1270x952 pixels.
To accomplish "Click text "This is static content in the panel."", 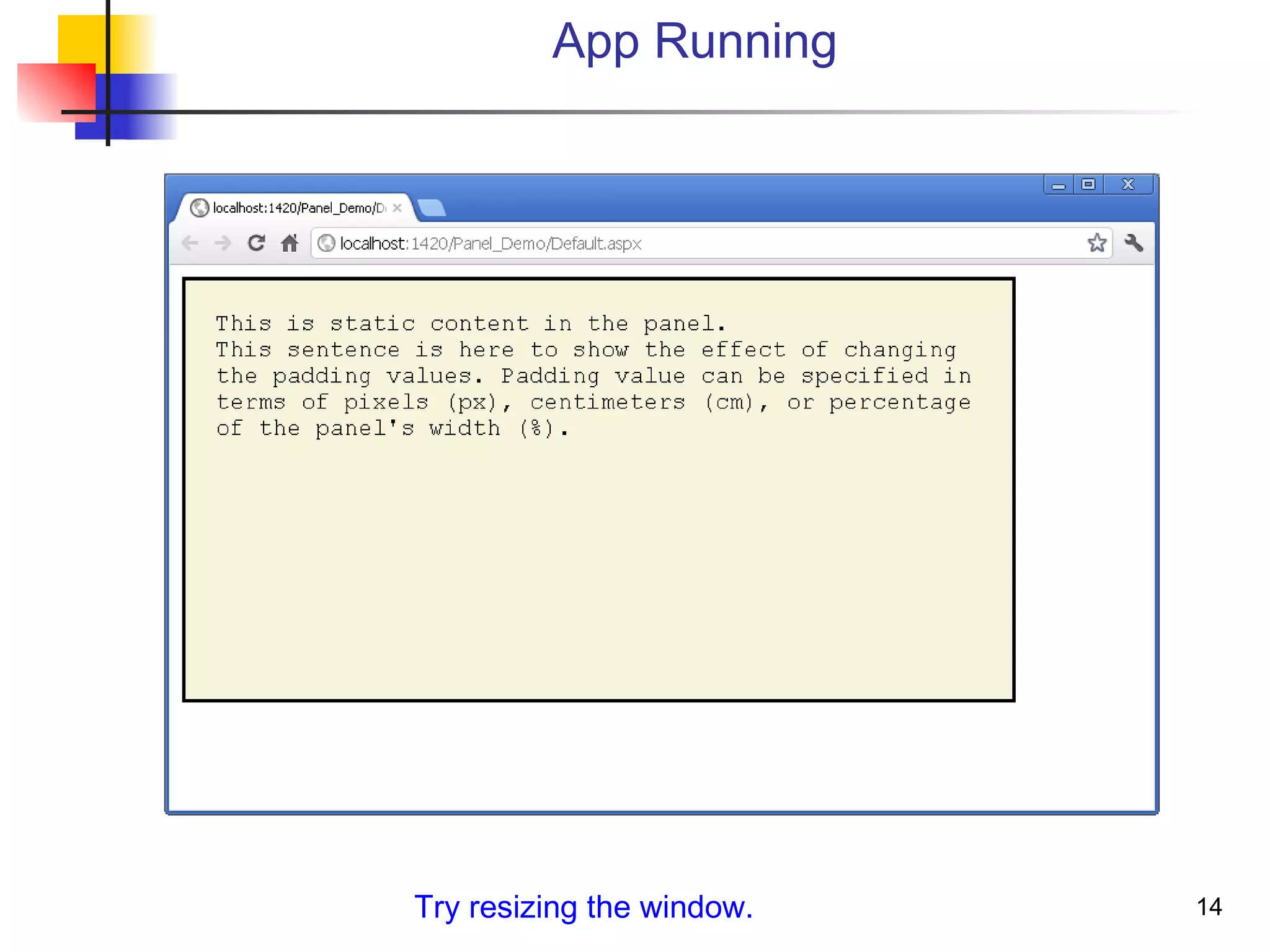I will pyautogui.click(x=471, y=324).
